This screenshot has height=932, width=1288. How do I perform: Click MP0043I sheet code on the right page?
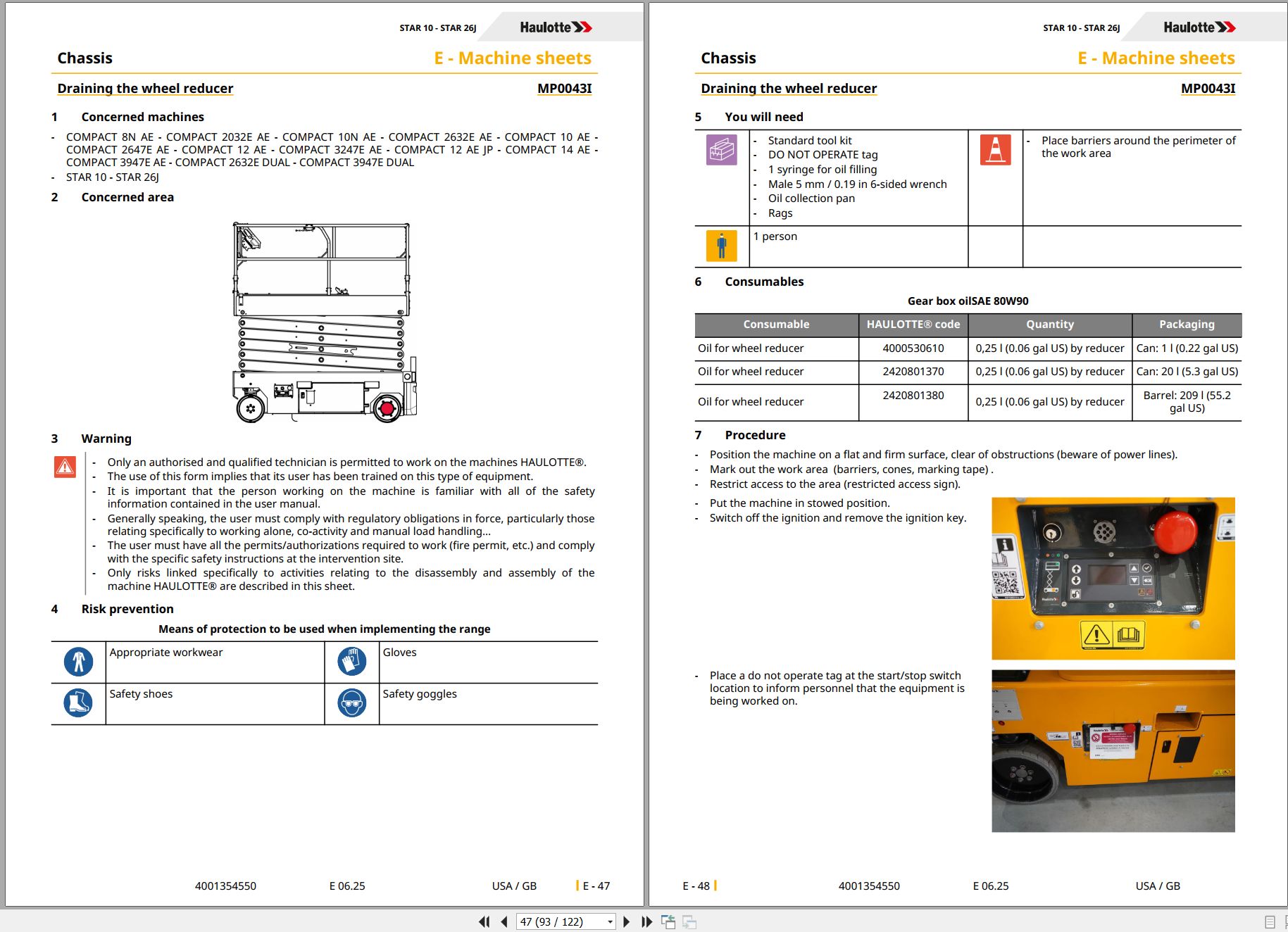[x=1208, y=88]
